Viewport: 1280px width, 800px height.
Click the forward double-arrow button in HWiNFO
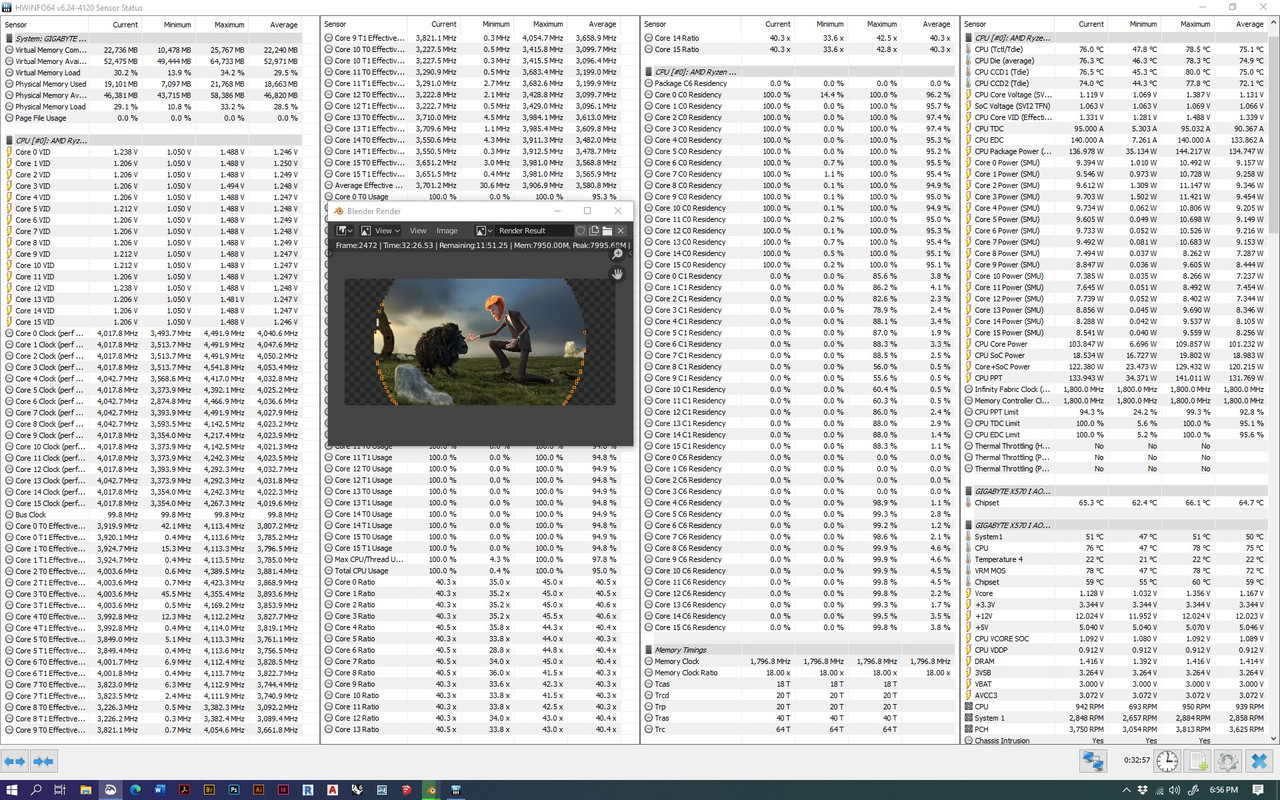pyautogui.click(x=42, y=761)
